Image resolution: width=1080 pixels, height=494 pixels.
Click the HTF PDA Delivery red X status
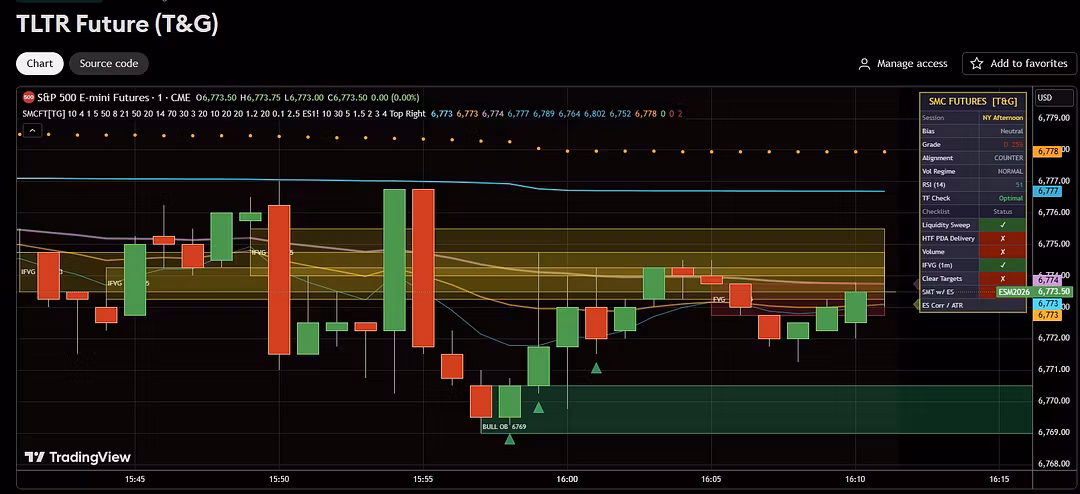(1002, 238)
